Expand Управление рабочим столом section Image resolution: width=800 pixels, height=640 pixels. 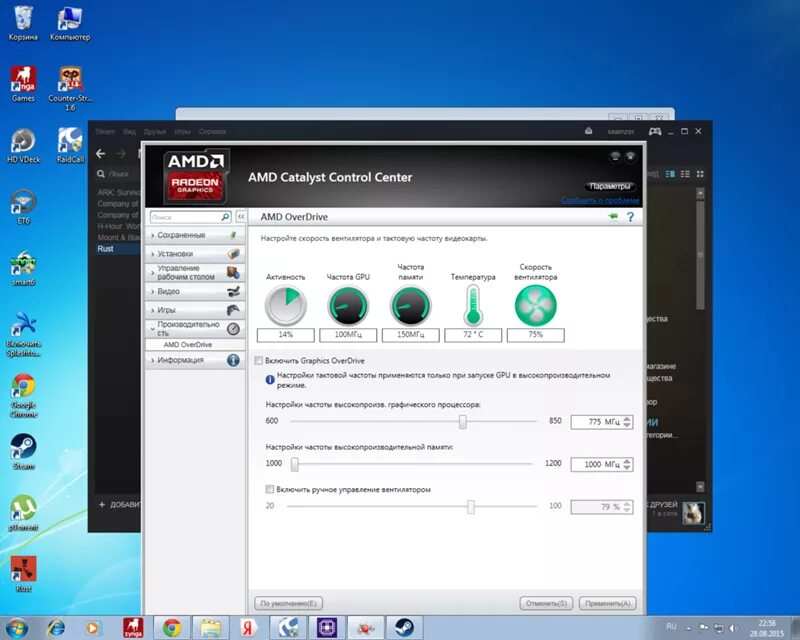[195, 273]
